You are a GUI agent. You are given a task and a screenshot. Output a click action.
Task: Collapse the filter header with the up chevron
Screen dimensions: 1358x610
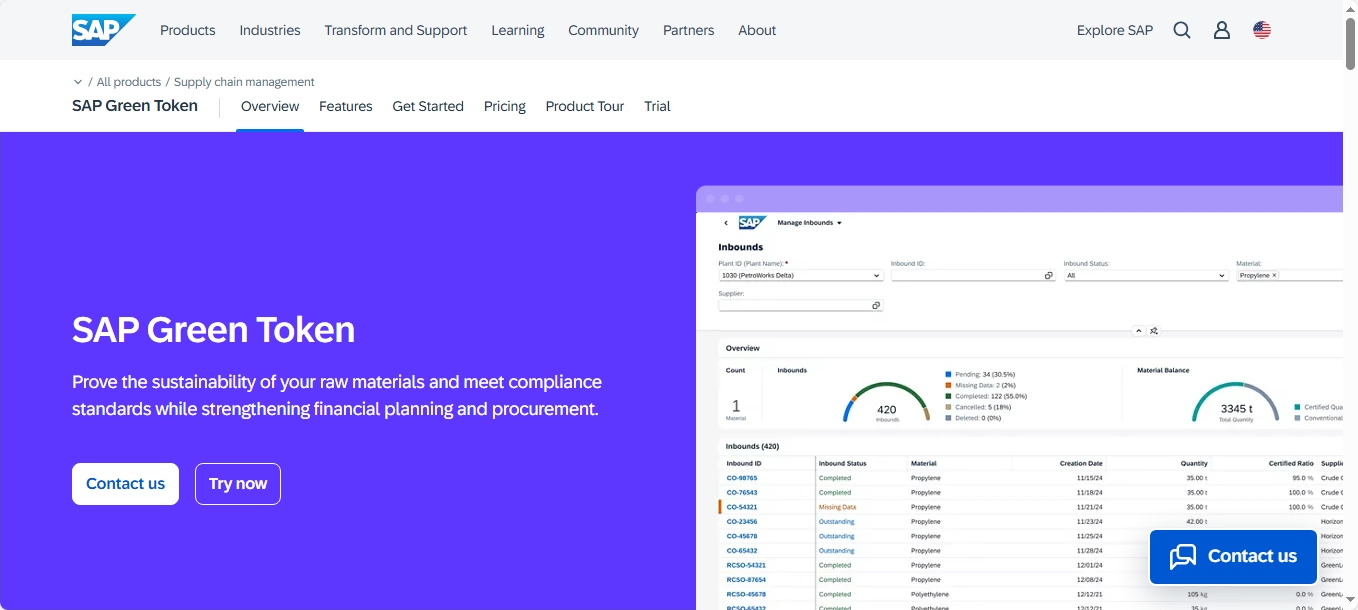pos(1138,330)
